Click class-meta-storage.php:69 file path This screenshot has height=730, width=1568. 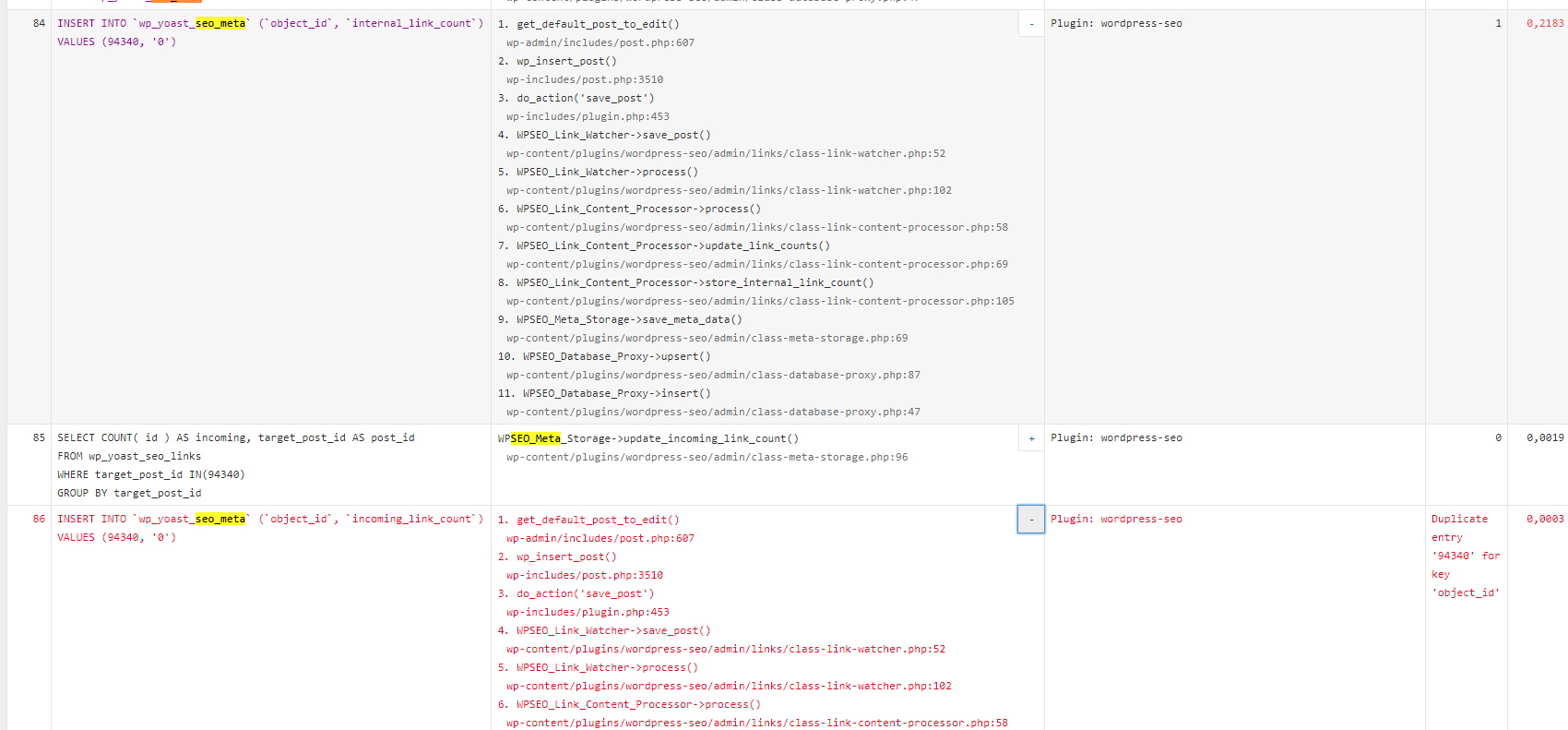pos(707,339)
